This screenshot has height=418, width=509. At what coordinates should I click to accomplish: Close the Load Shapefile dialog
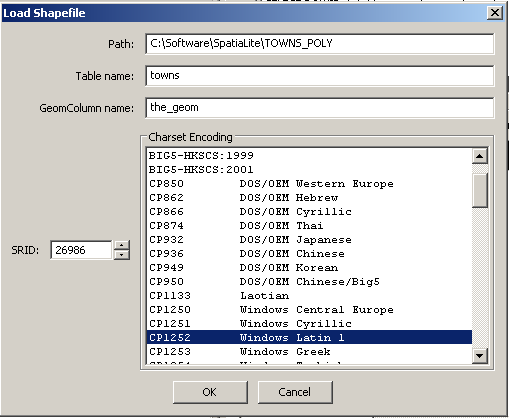[x=495, y=13]
